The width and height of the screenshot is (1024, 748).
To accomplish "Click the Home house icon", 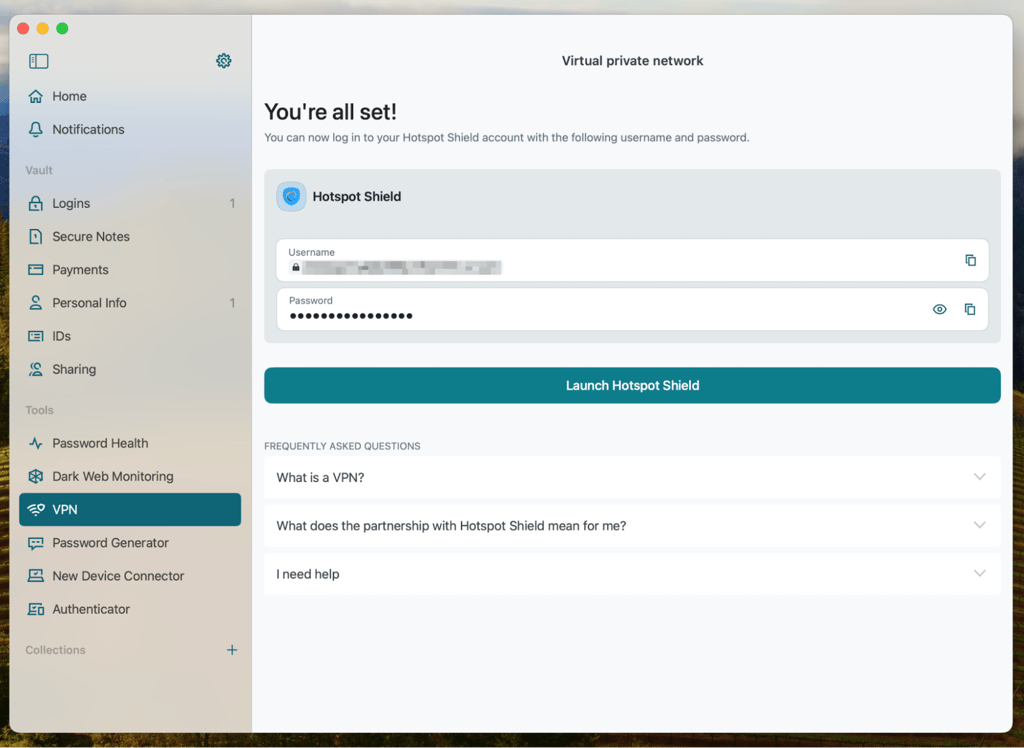I will click(x=35, y=96).
